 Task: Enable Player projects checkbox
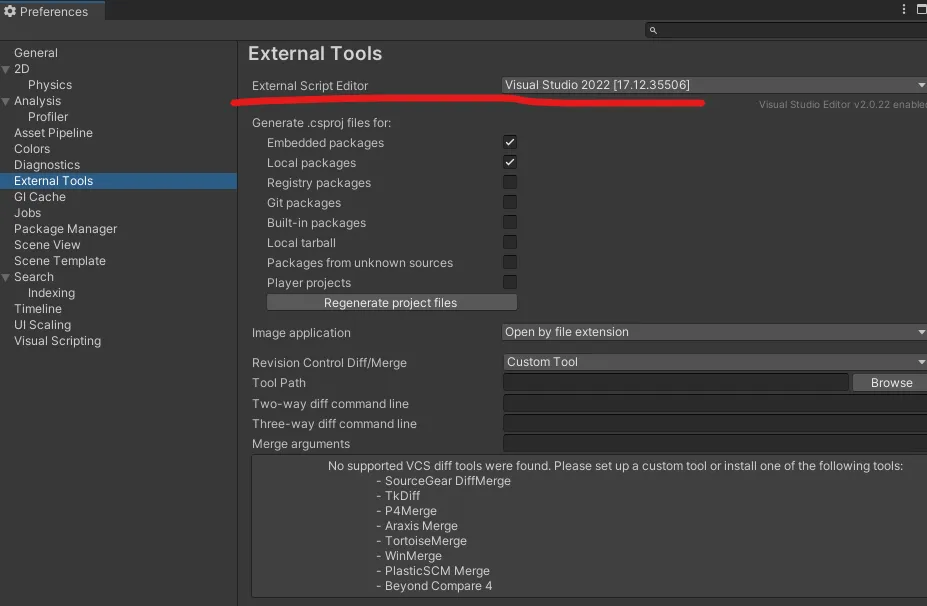coord(510,282)
